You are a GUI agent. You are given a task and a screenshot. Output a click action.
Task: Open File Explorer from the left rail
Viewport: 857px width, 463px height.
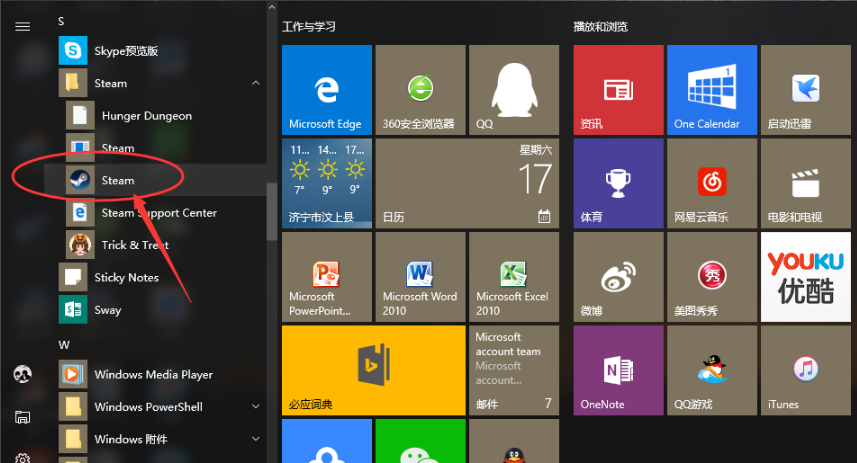tap(22, 417)
